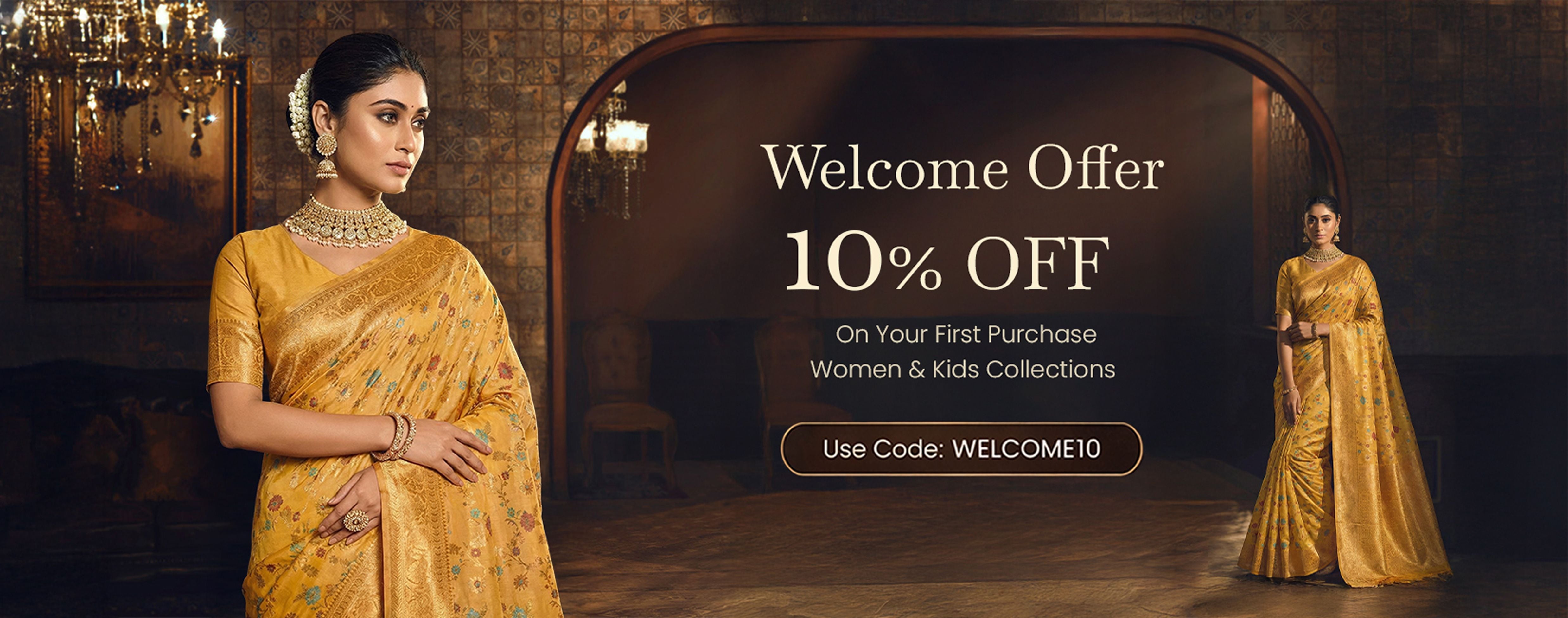
Task: Click the Use Code: WELCOME10 button
Action: (x=961, y=449)
